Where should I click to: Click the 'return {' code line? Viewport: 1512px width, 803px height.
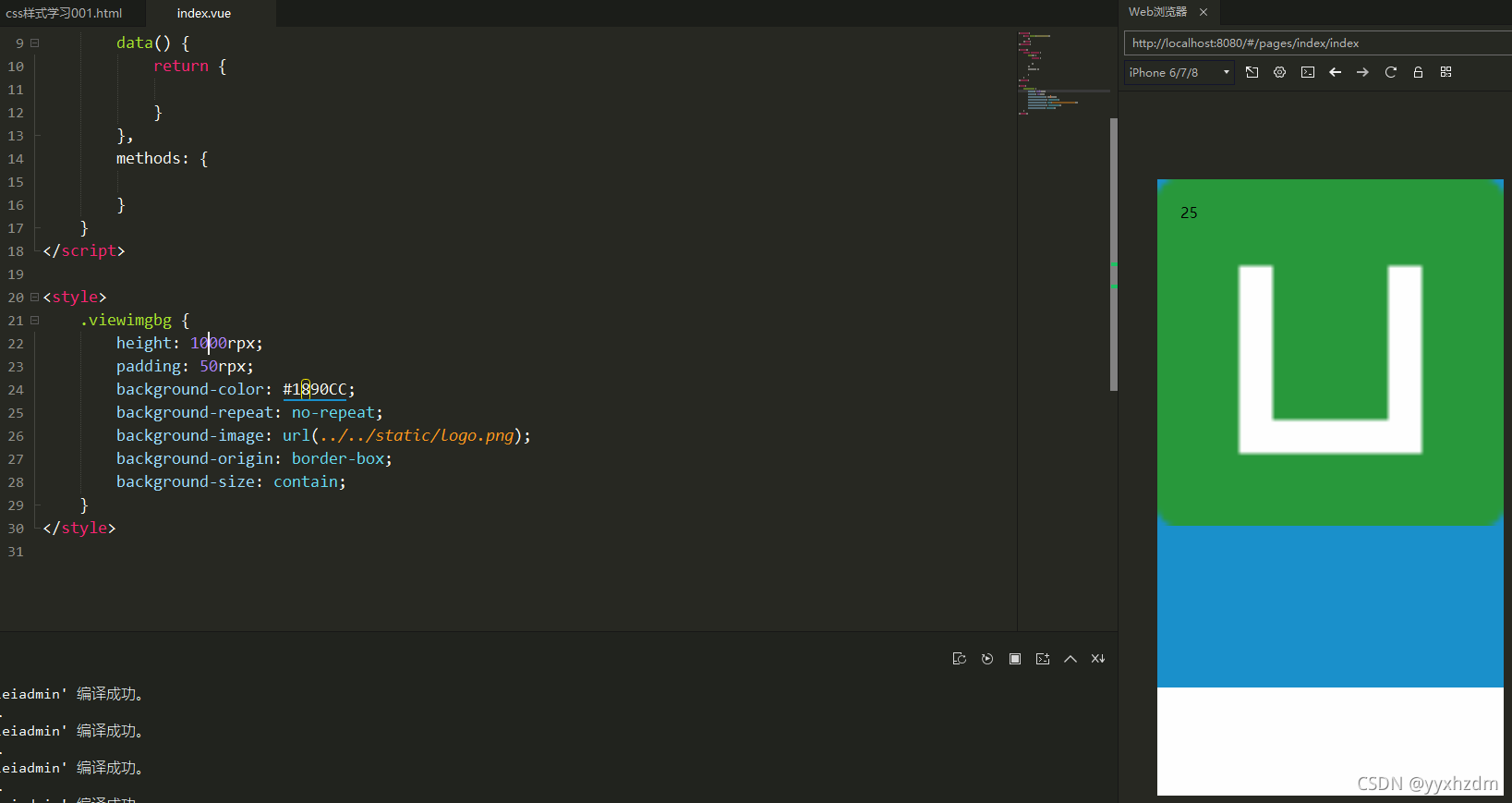190,66
